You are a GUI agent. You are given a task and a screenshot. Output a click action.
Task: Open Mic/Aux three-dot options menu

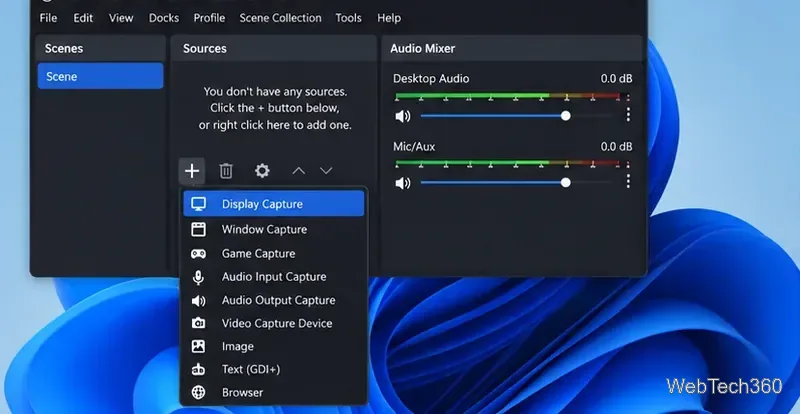628,181
